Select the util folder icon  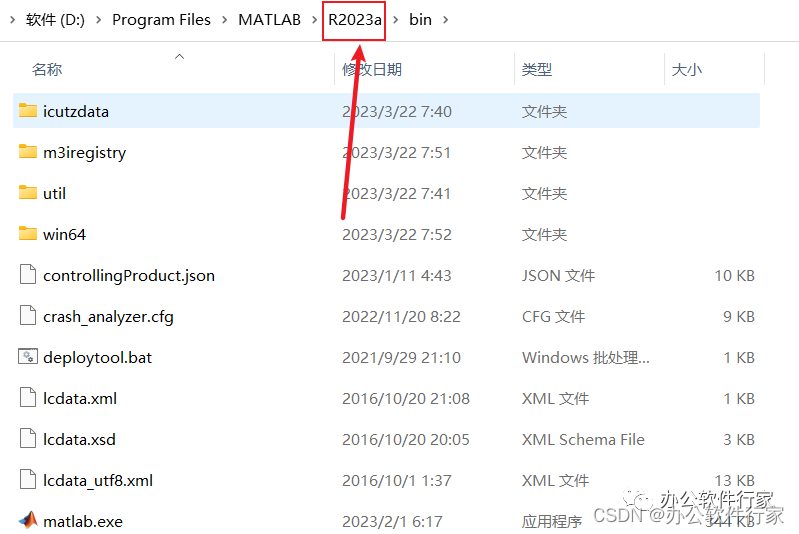coord(28,192)
